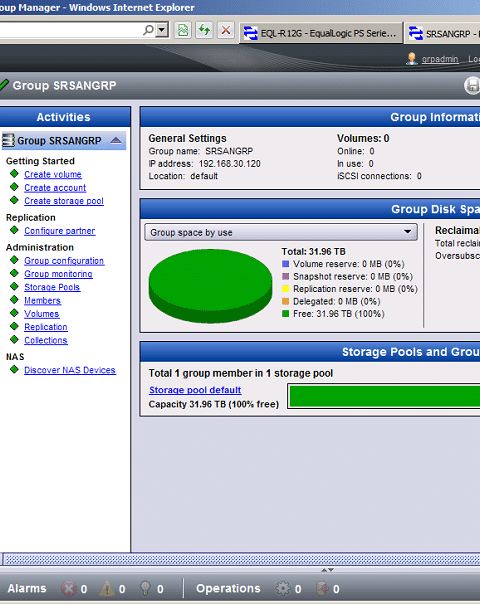Click the grpadmin user avatar icon
480x604 pixels.
[x=412, y=59]
